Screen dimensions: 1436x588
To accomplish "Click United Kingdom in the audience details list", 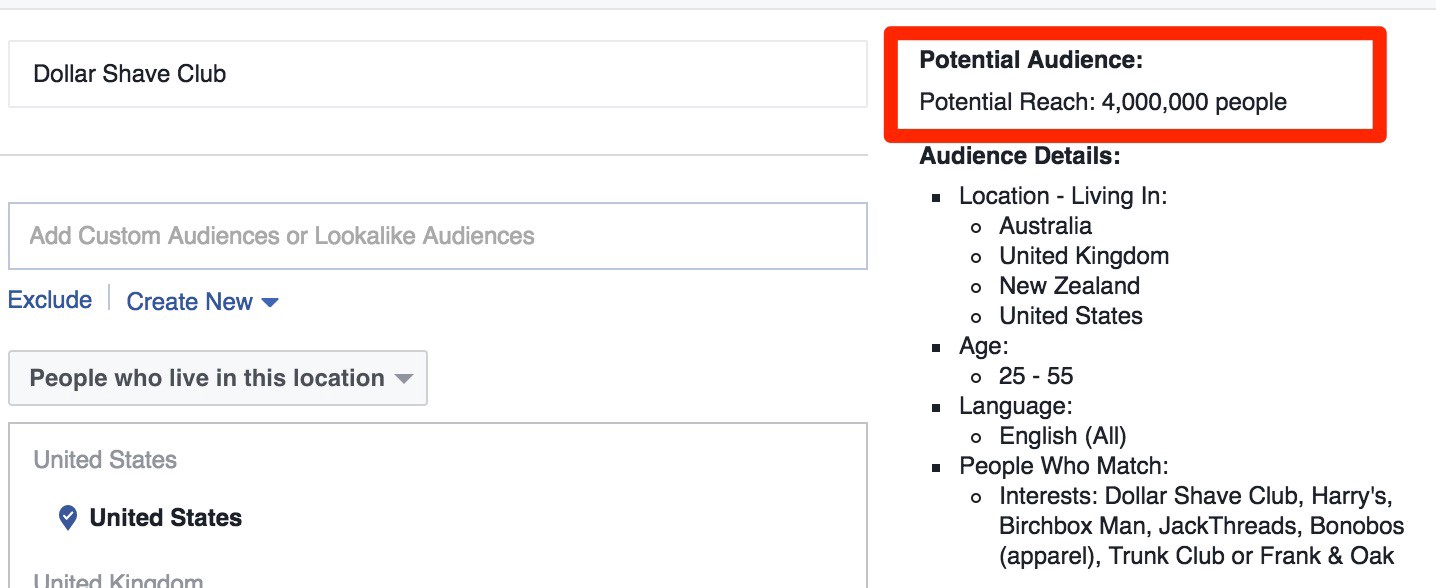I will click(x=1084, y=256).
